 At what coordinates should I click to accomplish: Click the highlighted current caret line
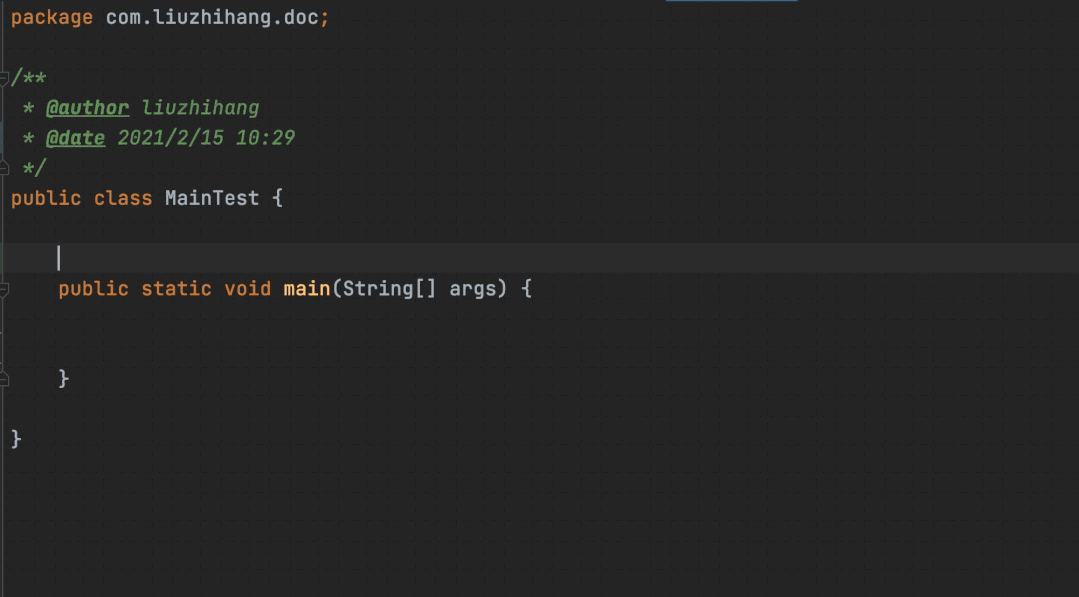pos(540,258)
